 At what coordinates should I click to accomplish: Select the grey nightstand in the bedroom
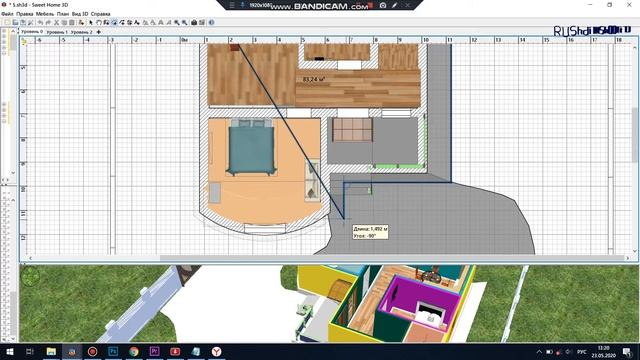click(x=215, y=193)
